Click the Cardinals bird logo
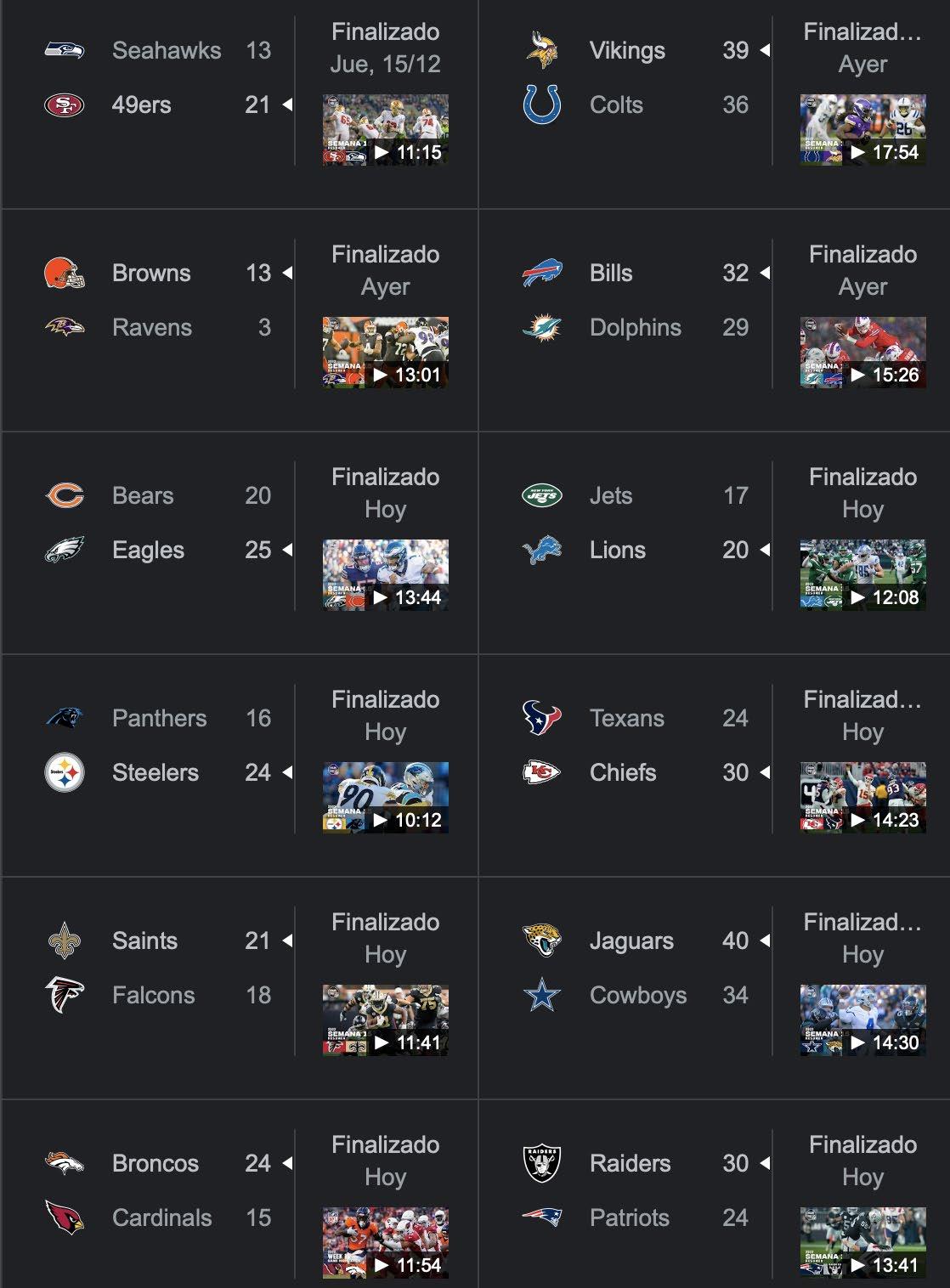 point(65,1217)
